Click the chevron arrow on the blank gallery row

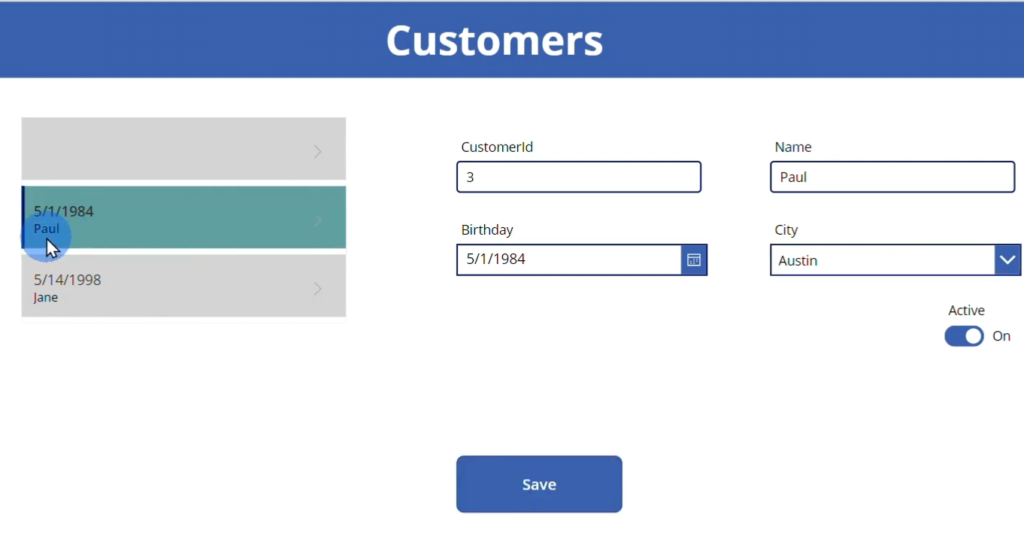click(317, 151)
